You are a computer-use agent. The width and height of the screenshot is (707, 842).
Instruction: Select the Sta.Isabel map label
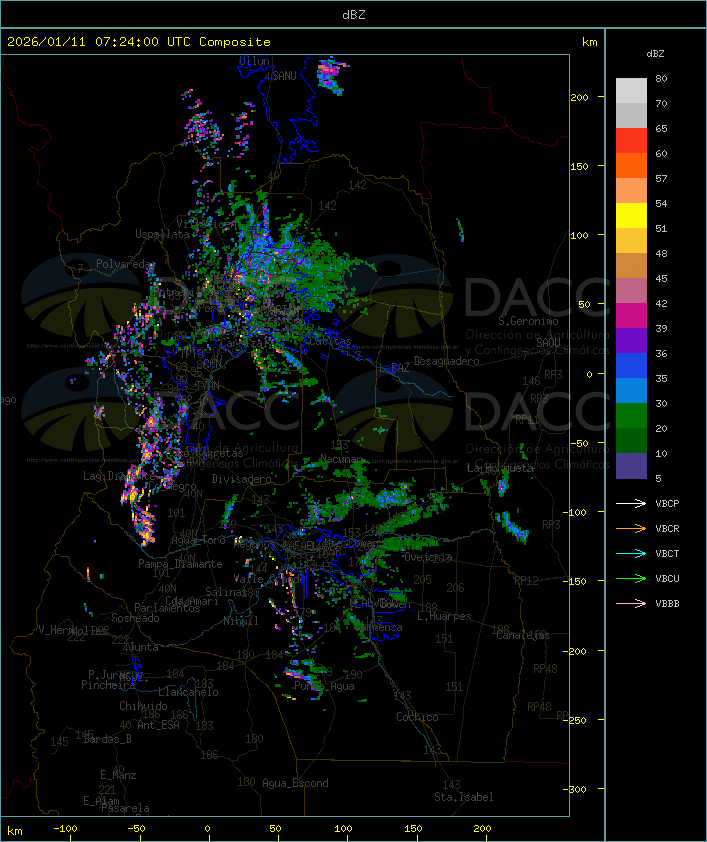pyautogui.click(x=464, y=797)
